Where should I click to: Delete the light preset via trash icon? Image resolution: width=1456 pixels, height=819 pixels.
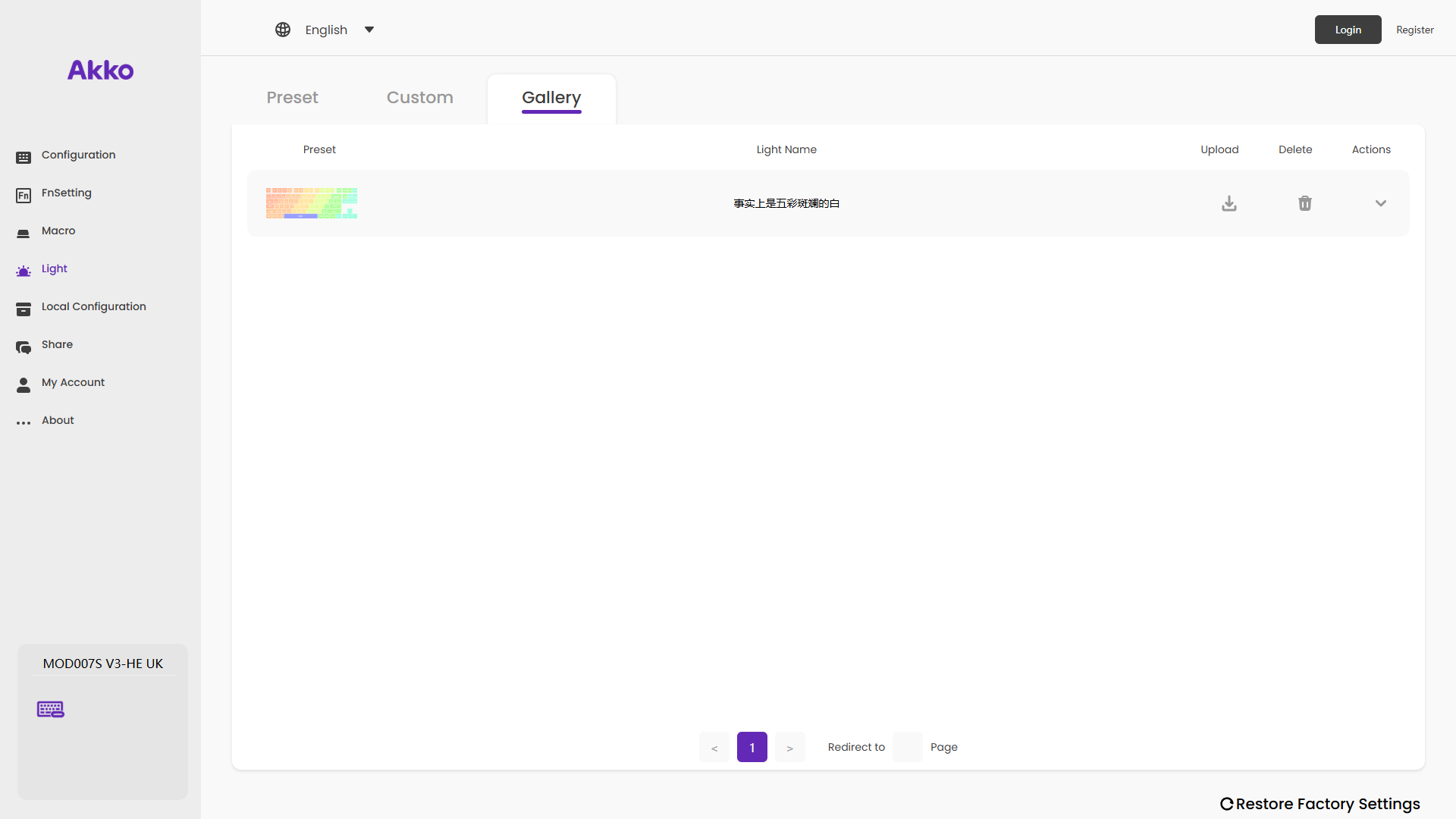pyautogui.click(x=1304, y=203)
